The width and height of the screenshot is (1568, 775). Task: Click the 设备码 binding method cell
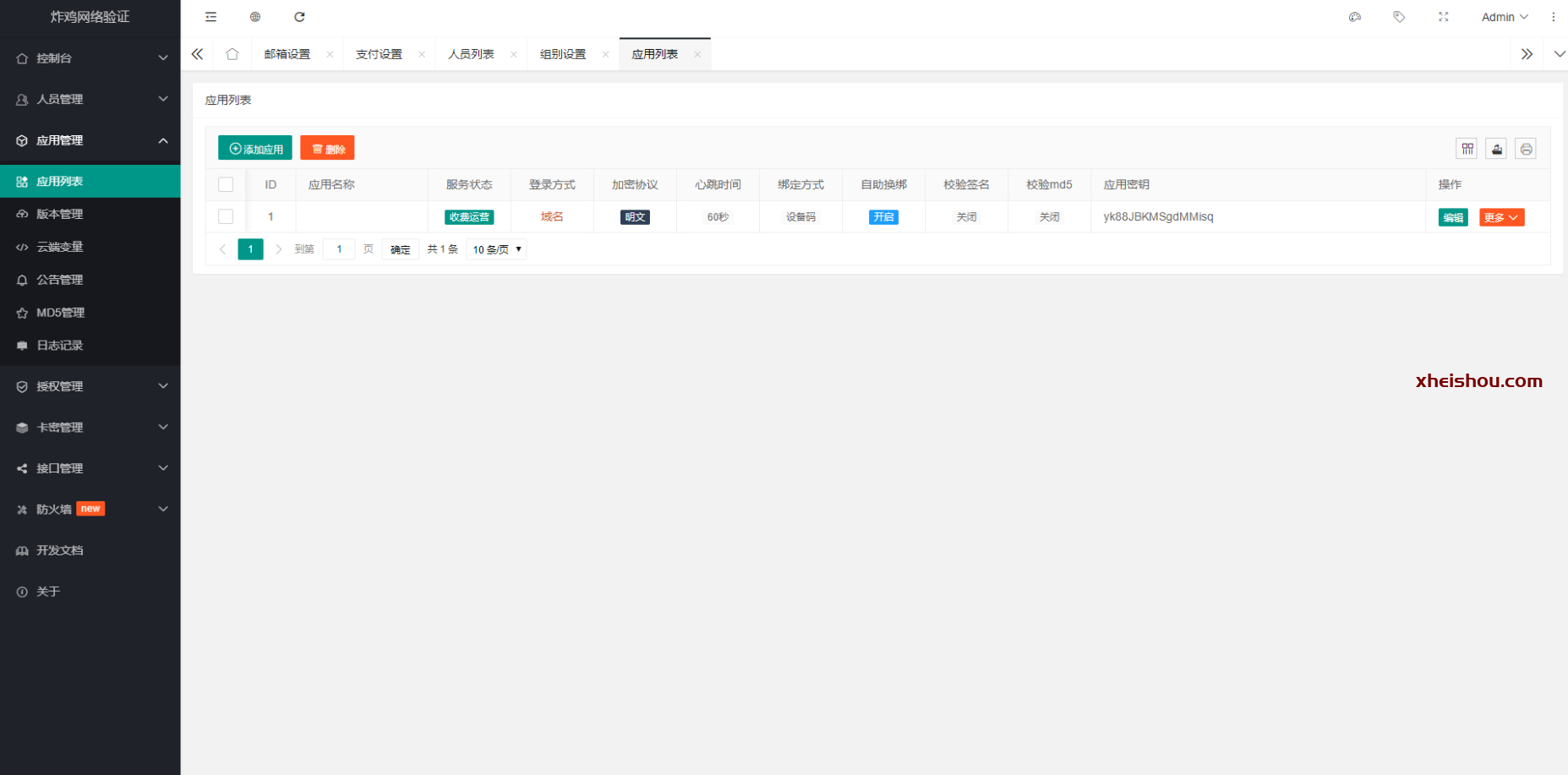[800, 217]
